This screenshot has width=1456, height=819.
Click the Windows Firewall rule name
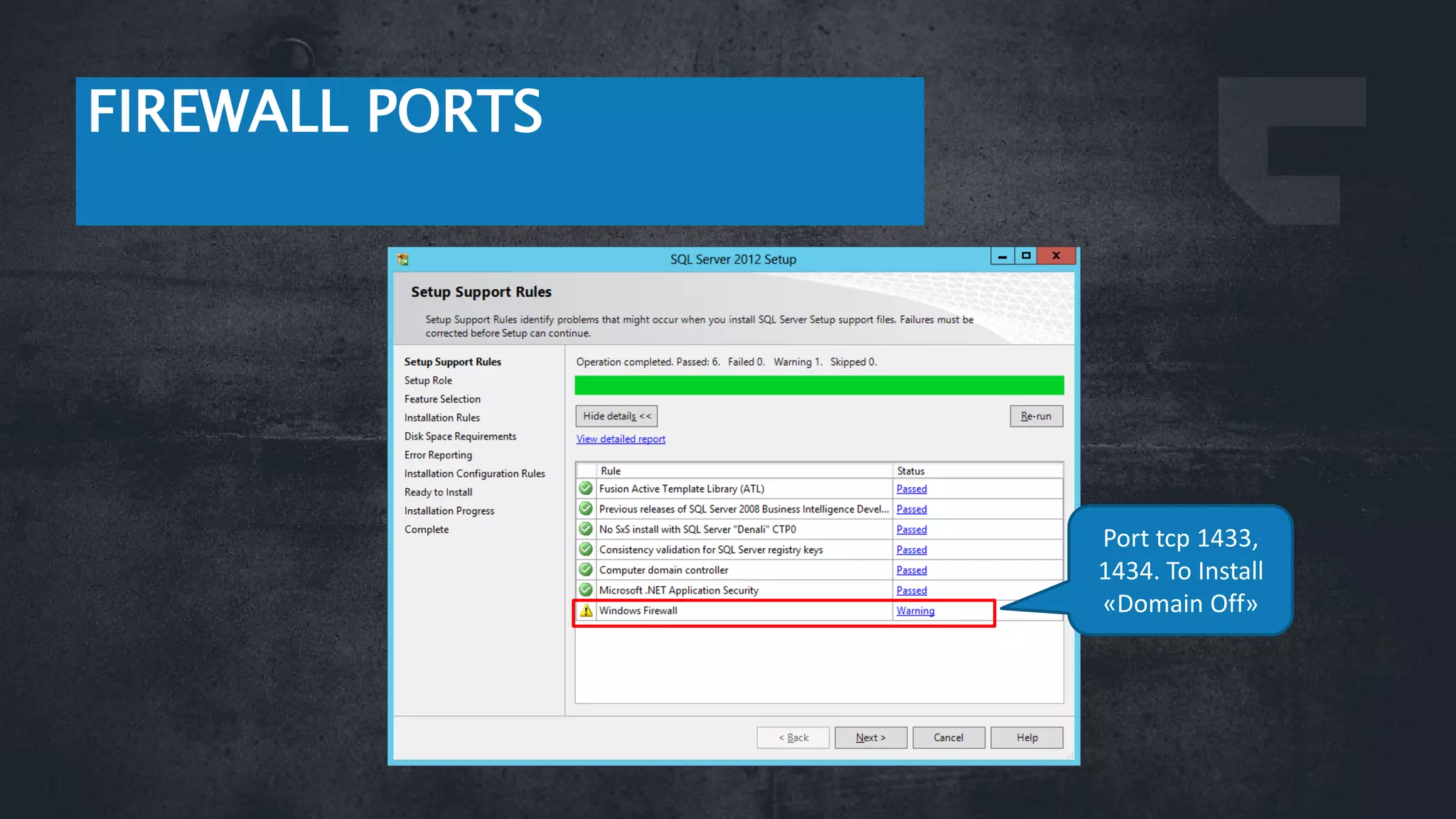coord(638,611)
